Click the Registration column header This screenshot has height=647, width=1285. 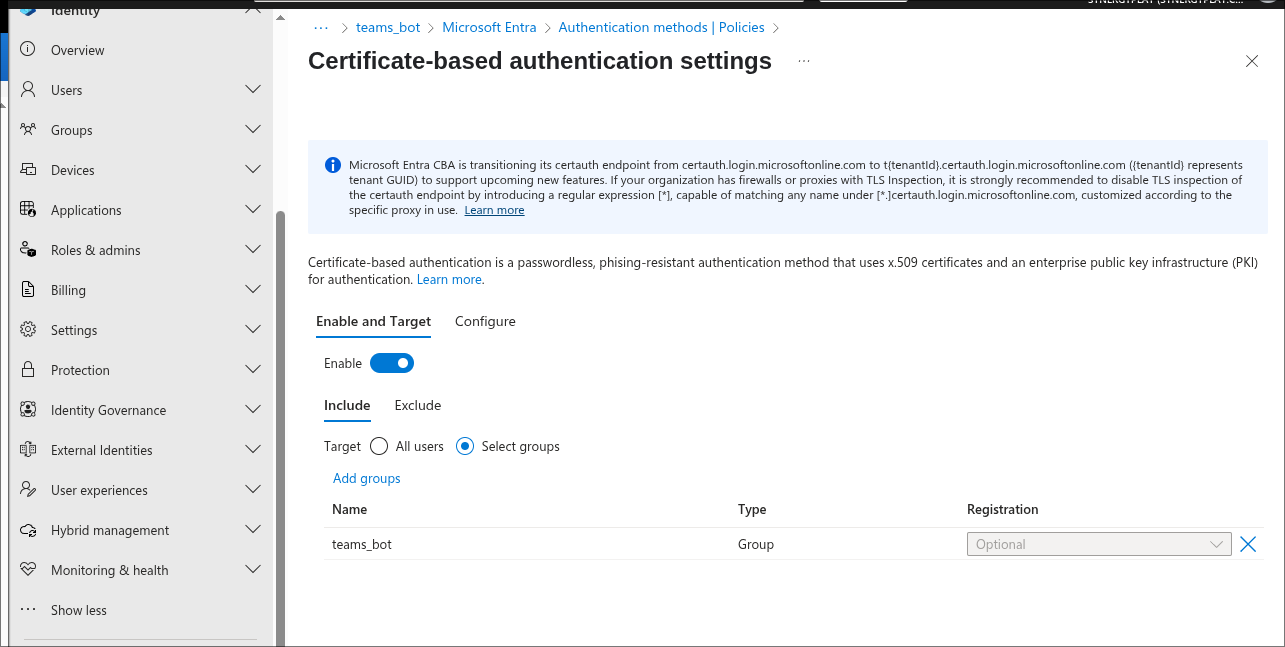[1003, 509]
